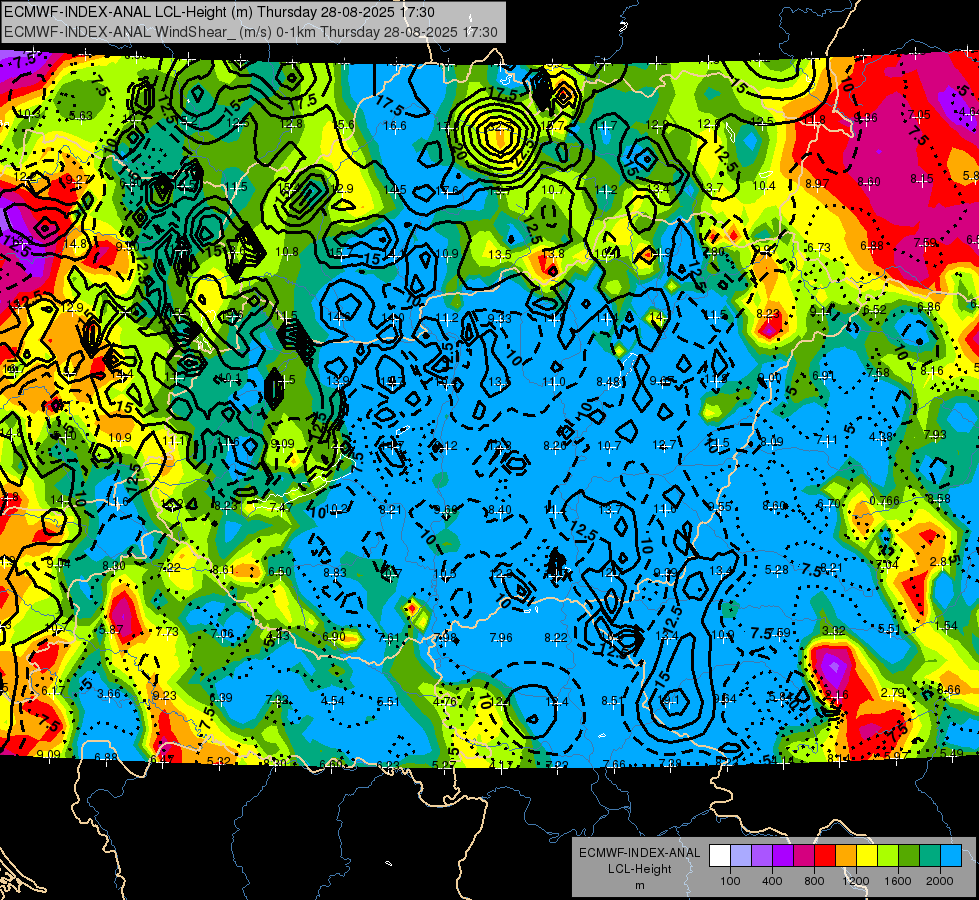Click the 8.83 wind shear value
This screenshot has width=979, height=900.
tap(335, 573)
